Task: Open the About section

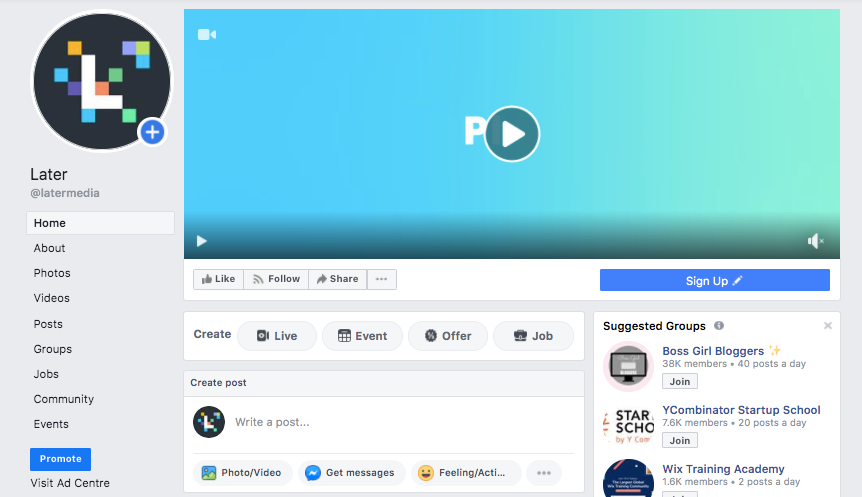Action: point(49,248)
